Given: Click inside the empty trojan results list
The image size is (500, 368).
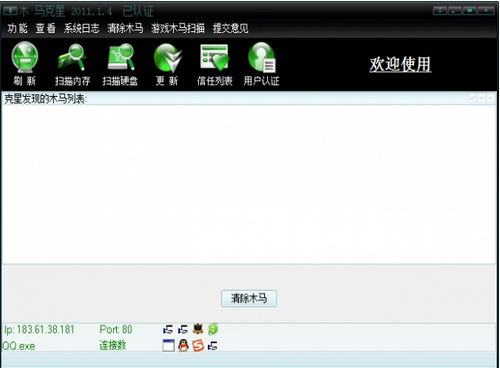Looking at the screenshot, I should coord(249,184).
